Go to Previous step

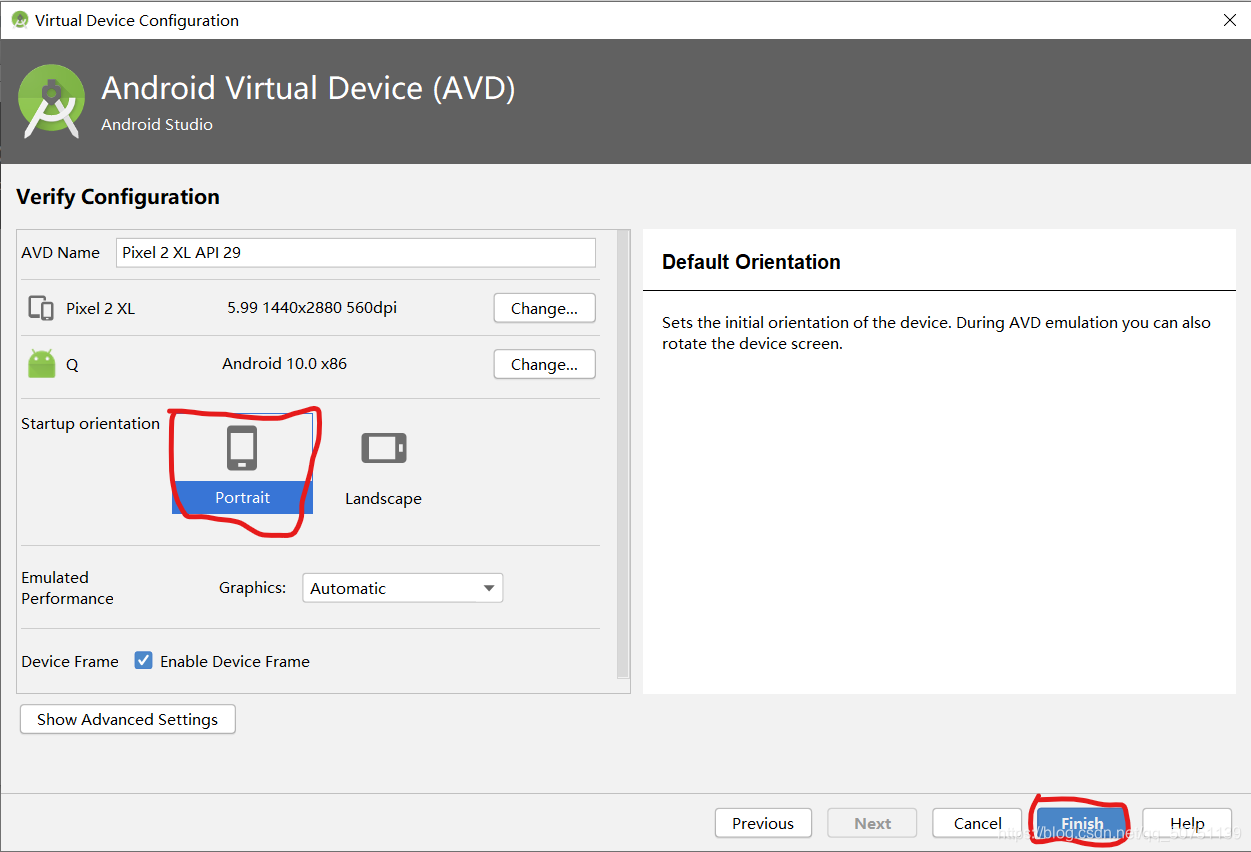tap(763, 823)
